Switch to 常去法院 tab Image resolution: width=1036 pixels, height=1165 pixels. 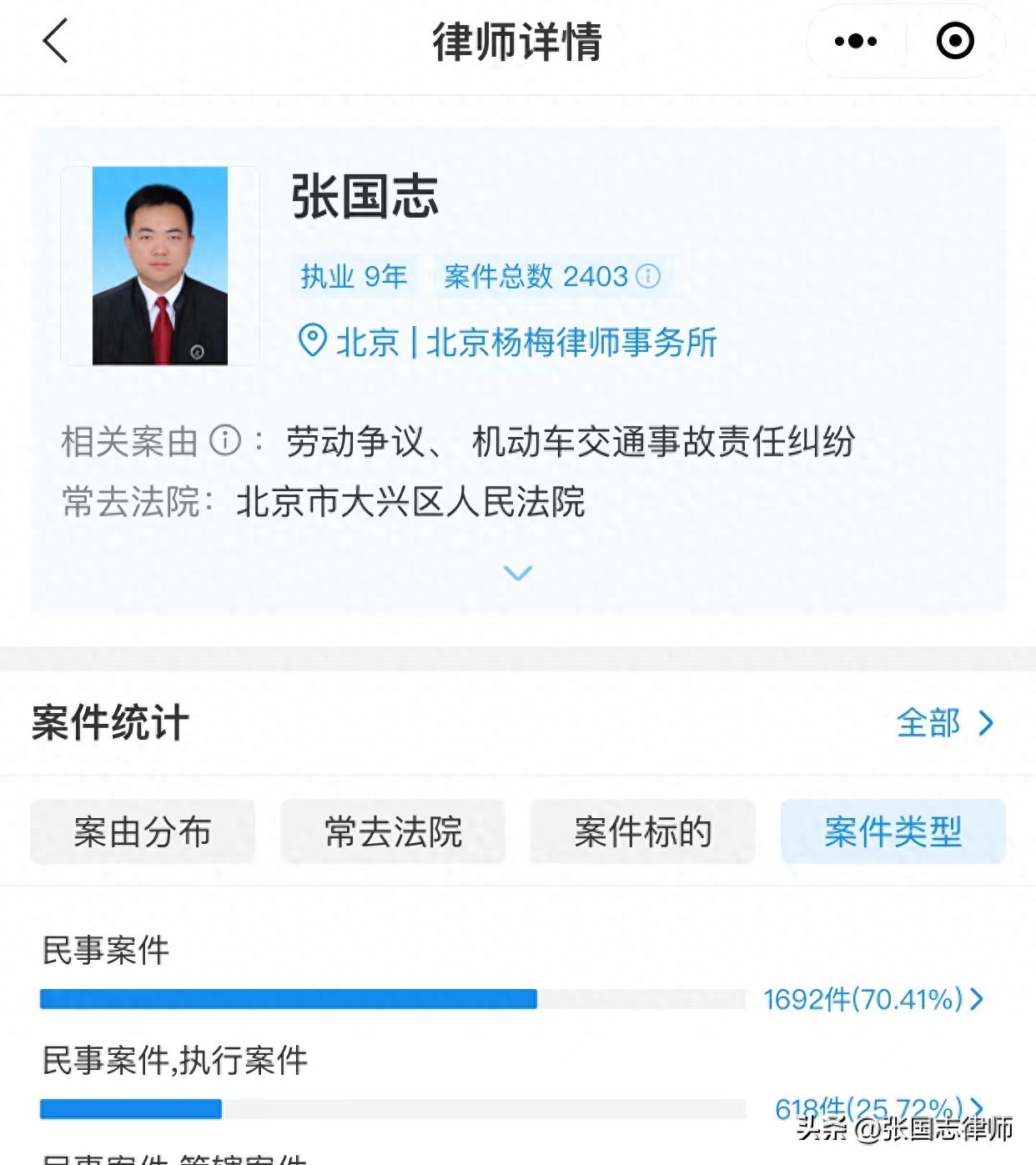393,831
